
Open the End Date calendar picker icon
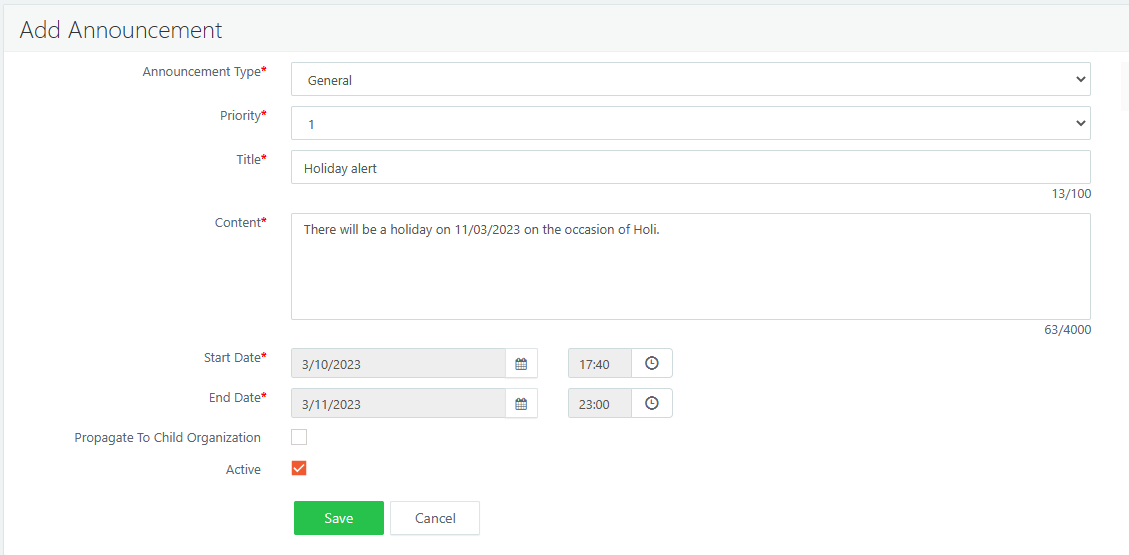point(521,404)
